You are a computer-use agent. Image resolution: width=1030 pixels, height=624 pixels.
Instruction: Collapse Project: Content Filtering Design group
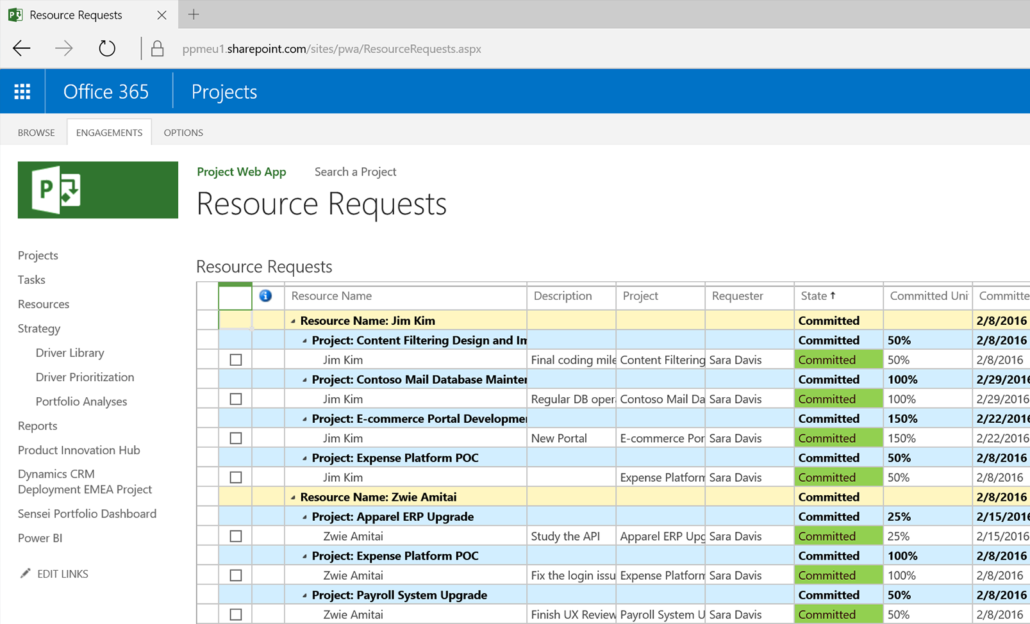pyautogui.click(x=305, y=341)
